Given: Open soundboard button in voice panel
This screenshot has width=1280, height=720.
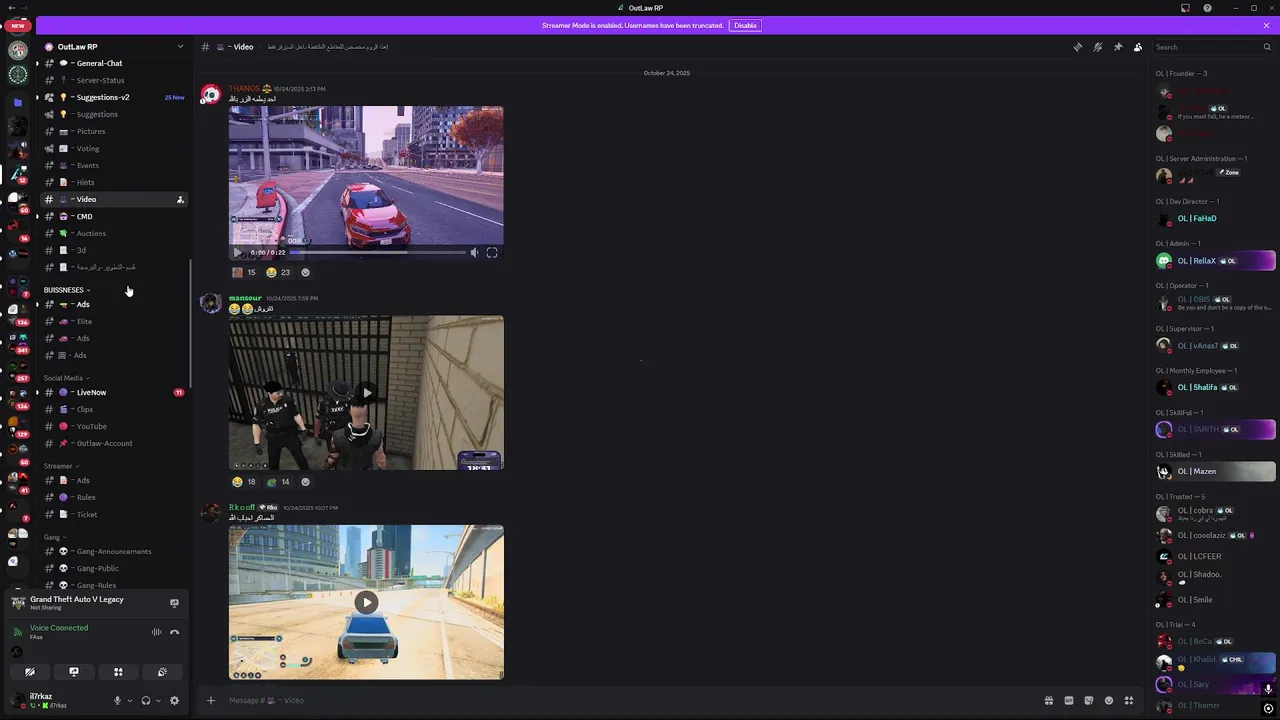Looking at the screenshot, I should (162, 672).
